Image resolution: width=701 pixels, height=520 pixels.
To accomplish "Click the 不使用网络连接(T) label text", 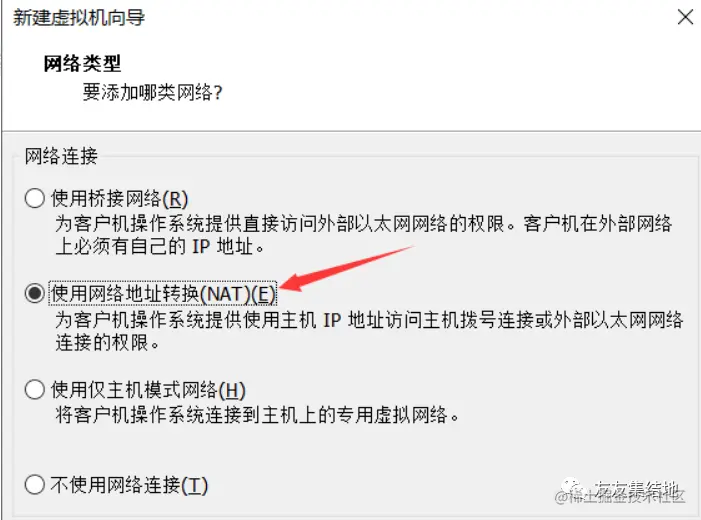I will coord(129,485).
